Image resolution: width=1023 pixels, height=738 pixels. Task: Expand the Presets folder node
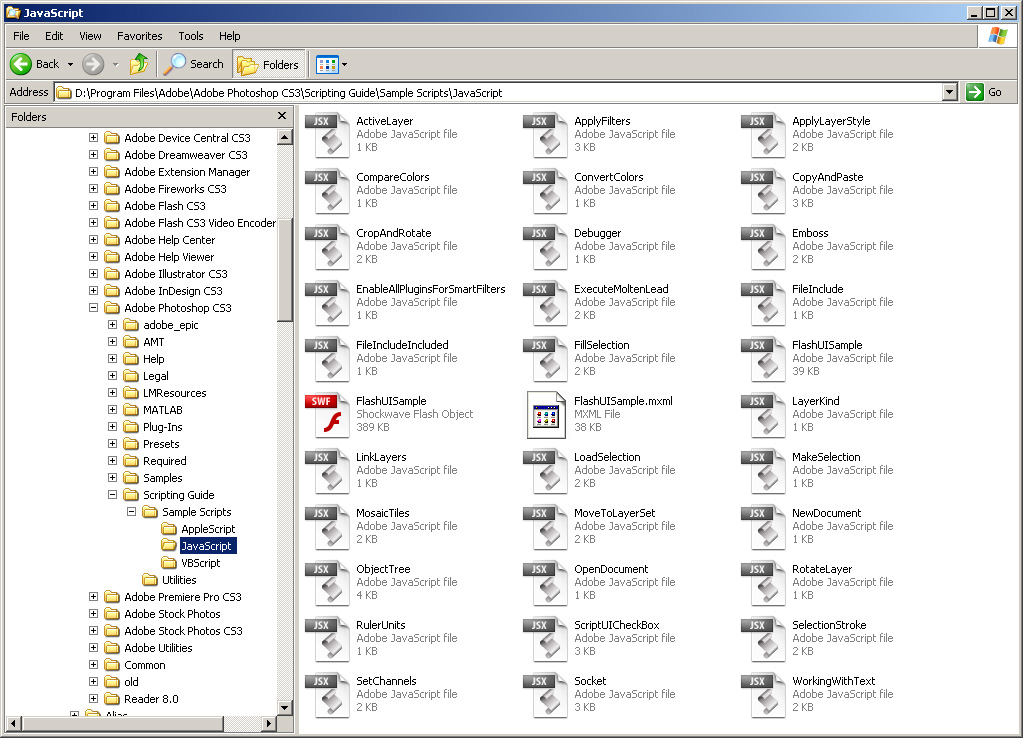112,444
